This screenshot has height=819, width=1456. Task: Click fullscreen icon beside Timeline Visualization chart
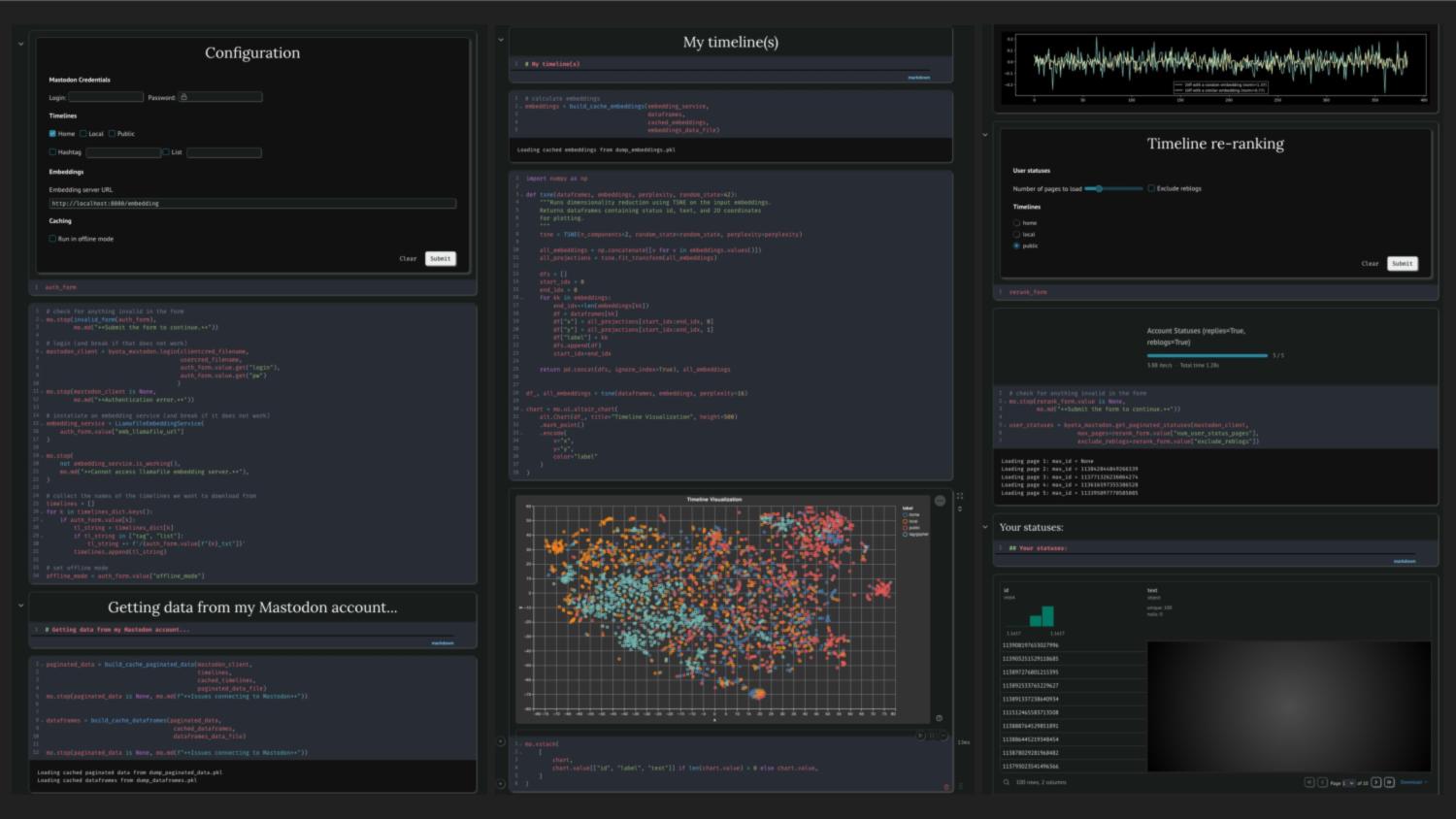pos(960,496)
